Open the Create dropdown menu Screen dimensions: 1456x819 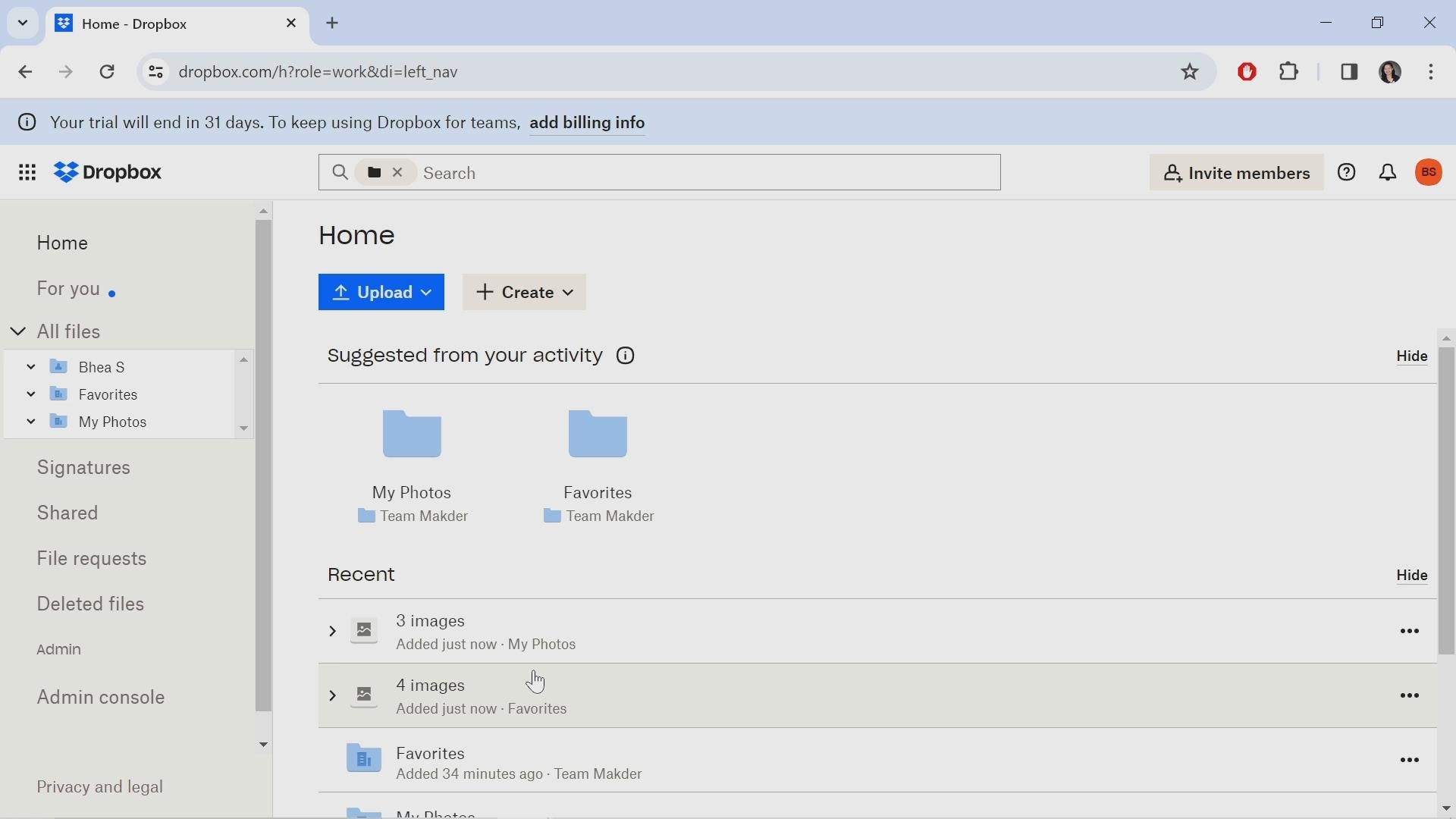[525, 293]
